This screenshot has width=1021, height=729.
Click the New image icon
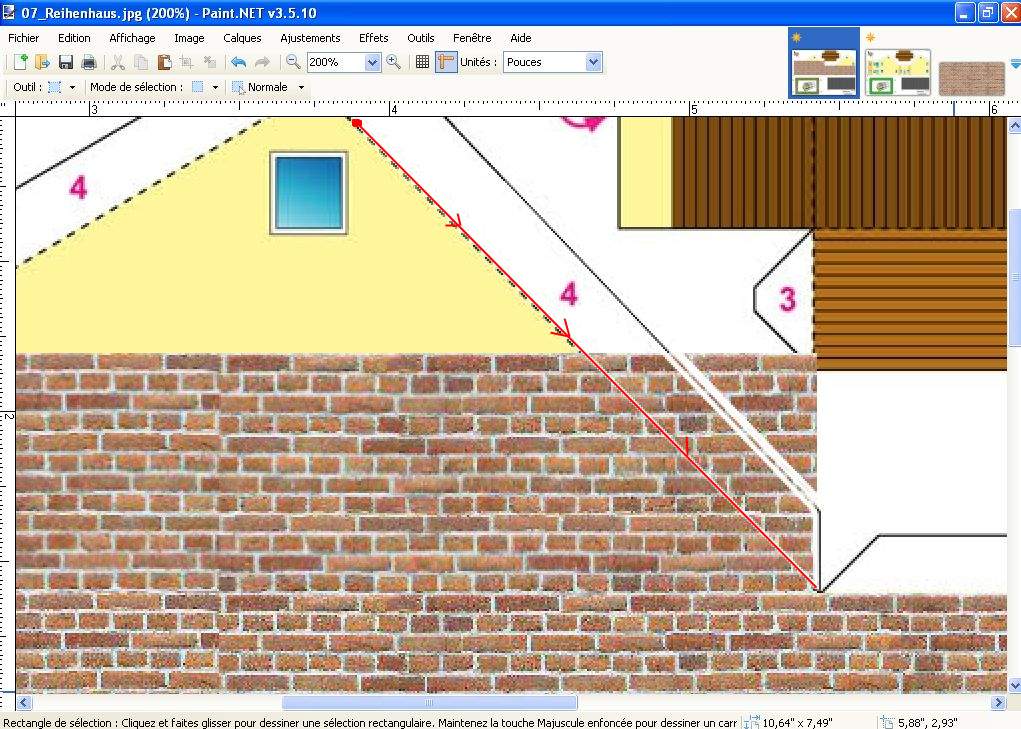coord(20,62)
